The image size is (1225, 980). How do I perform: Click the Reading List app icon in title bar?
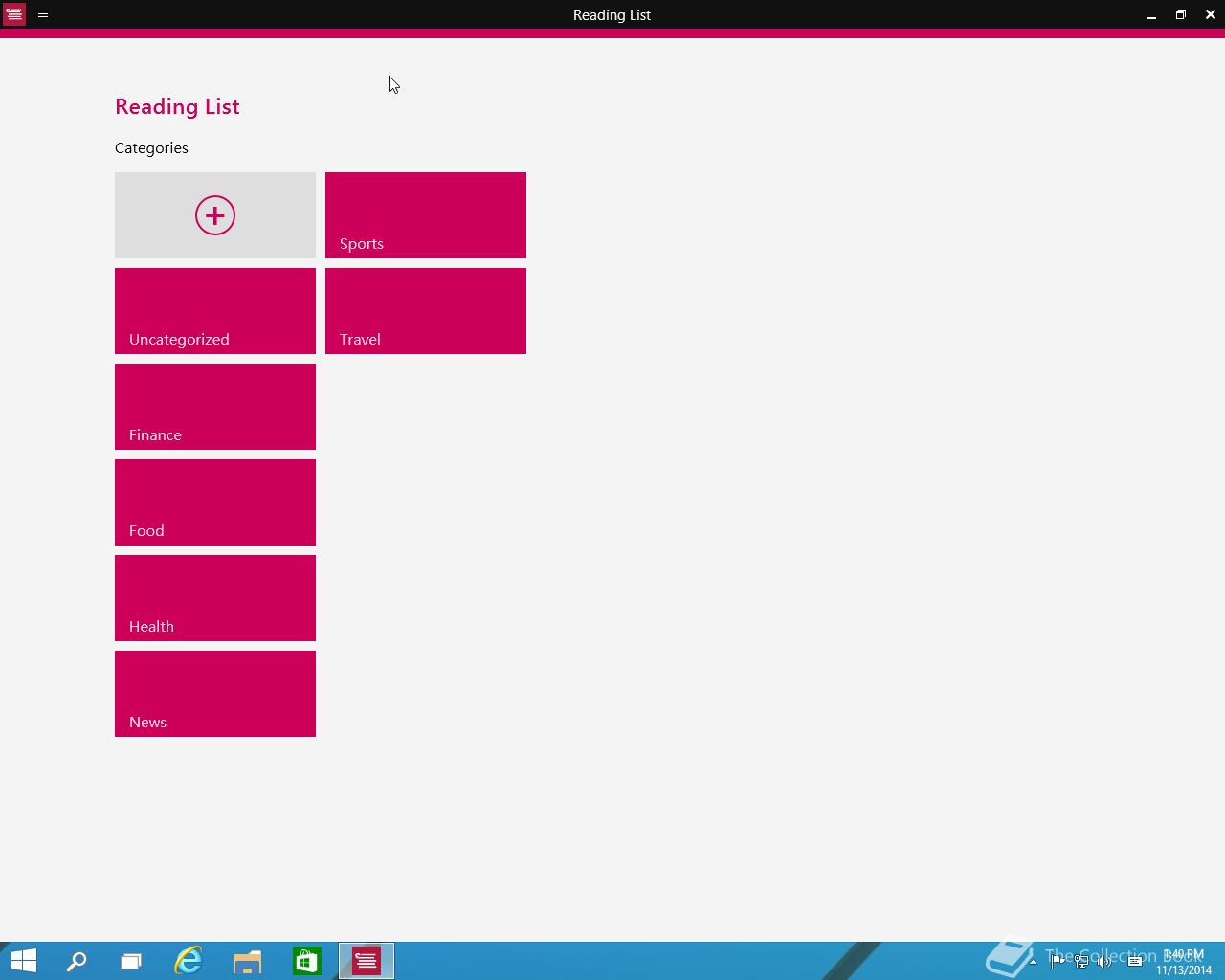(x=14, y=14)
